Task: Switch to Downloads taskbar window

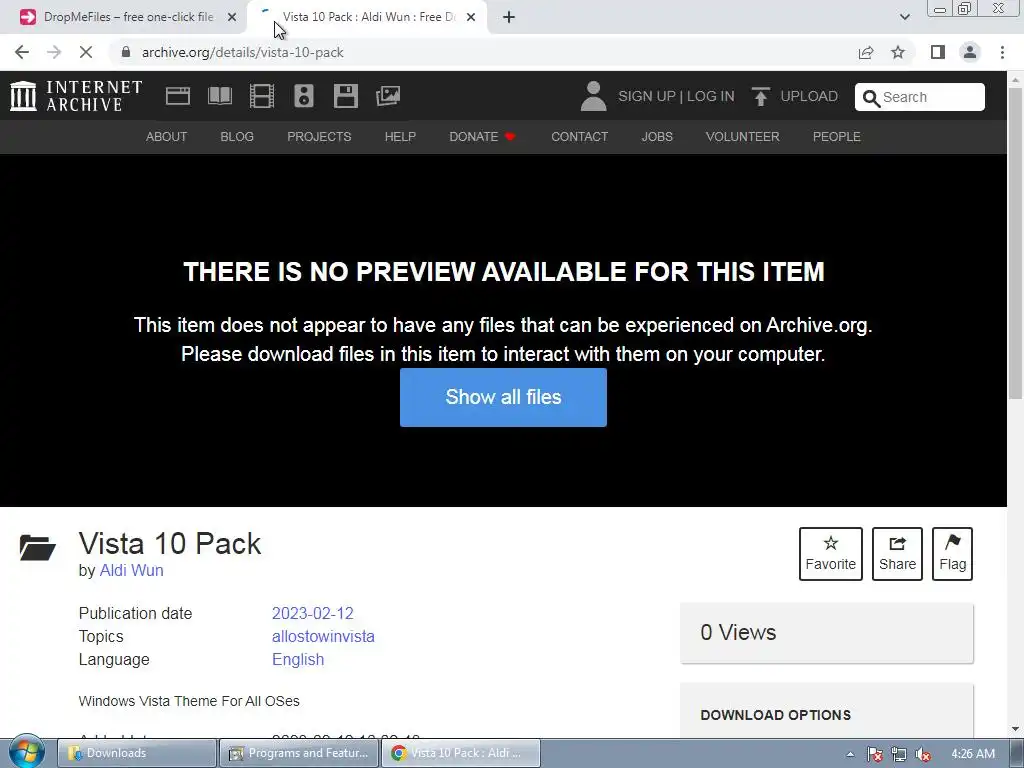Action: tap(136, 753)
